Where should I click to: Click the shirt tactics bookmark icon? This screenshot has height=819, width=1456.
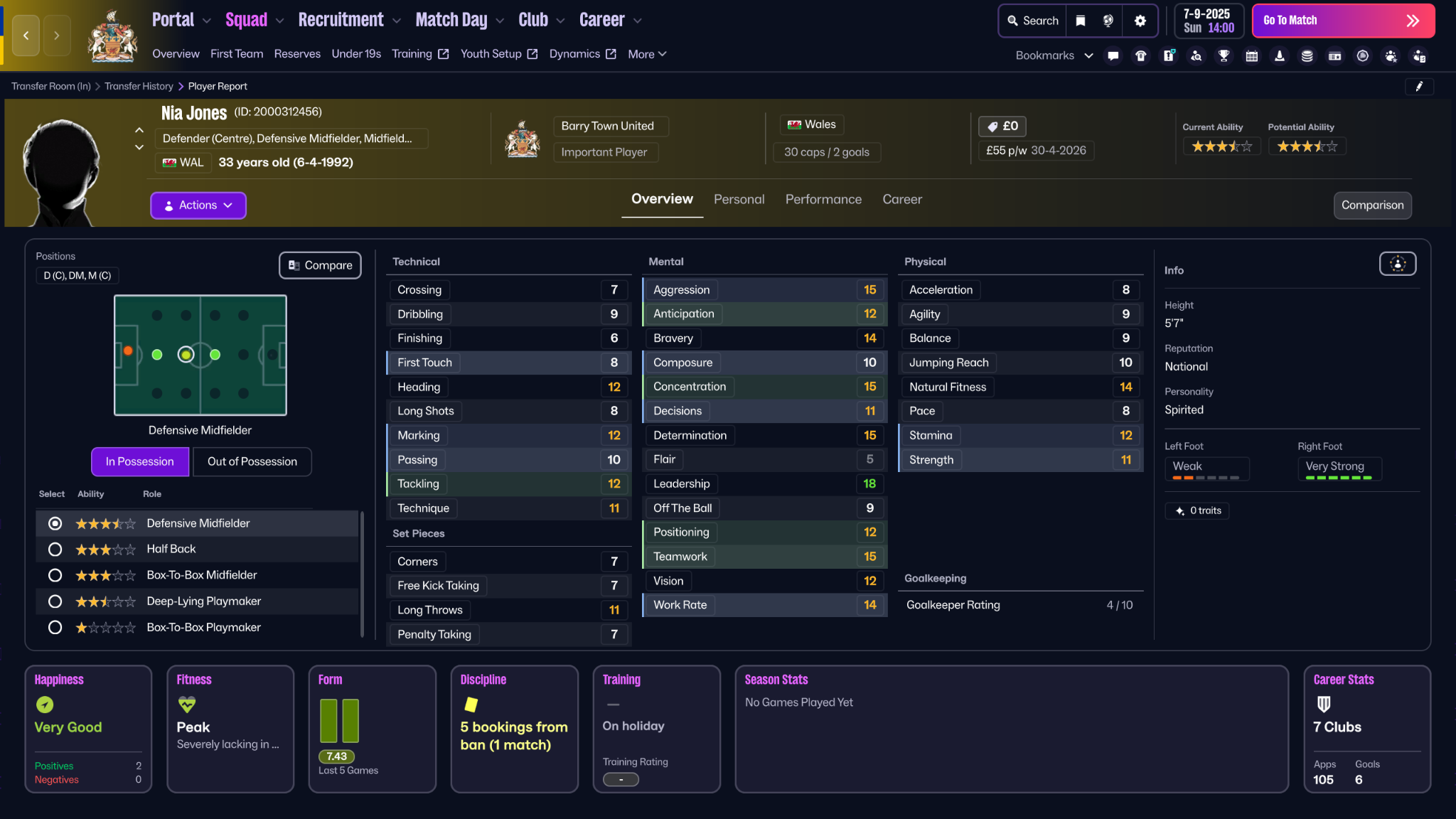pos(1141,55)
